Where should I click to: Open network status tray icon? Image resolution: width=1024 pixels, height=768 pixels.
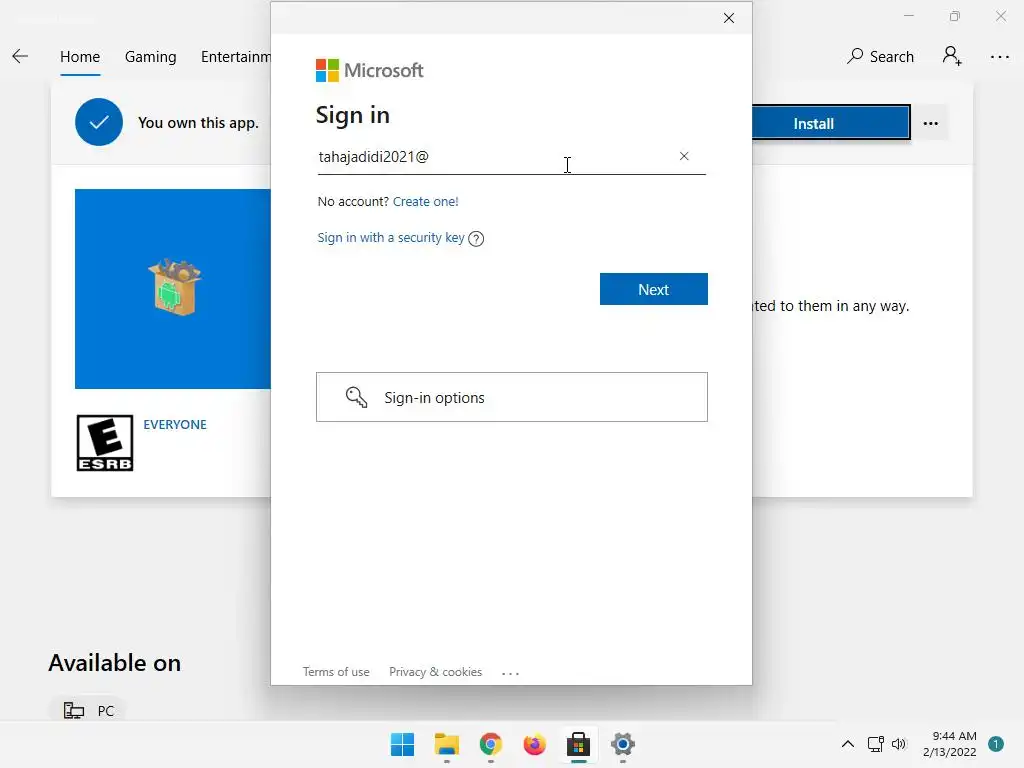point(875,744)
